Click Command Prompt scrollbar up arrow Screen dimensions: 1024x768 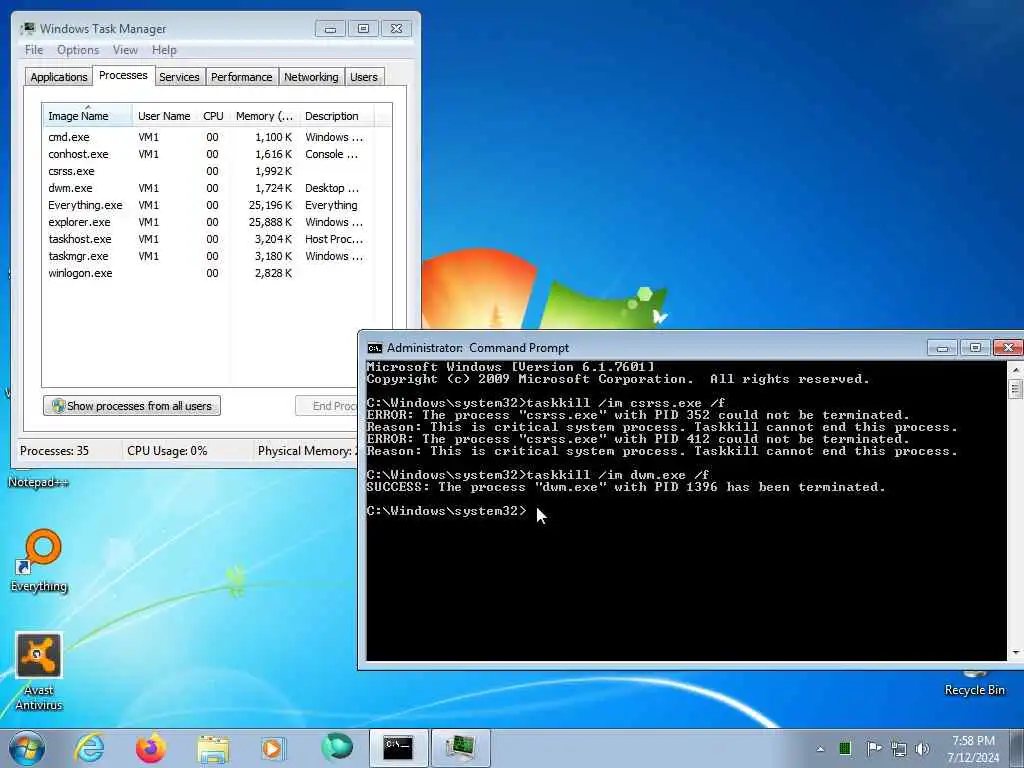coord(1016,370)
